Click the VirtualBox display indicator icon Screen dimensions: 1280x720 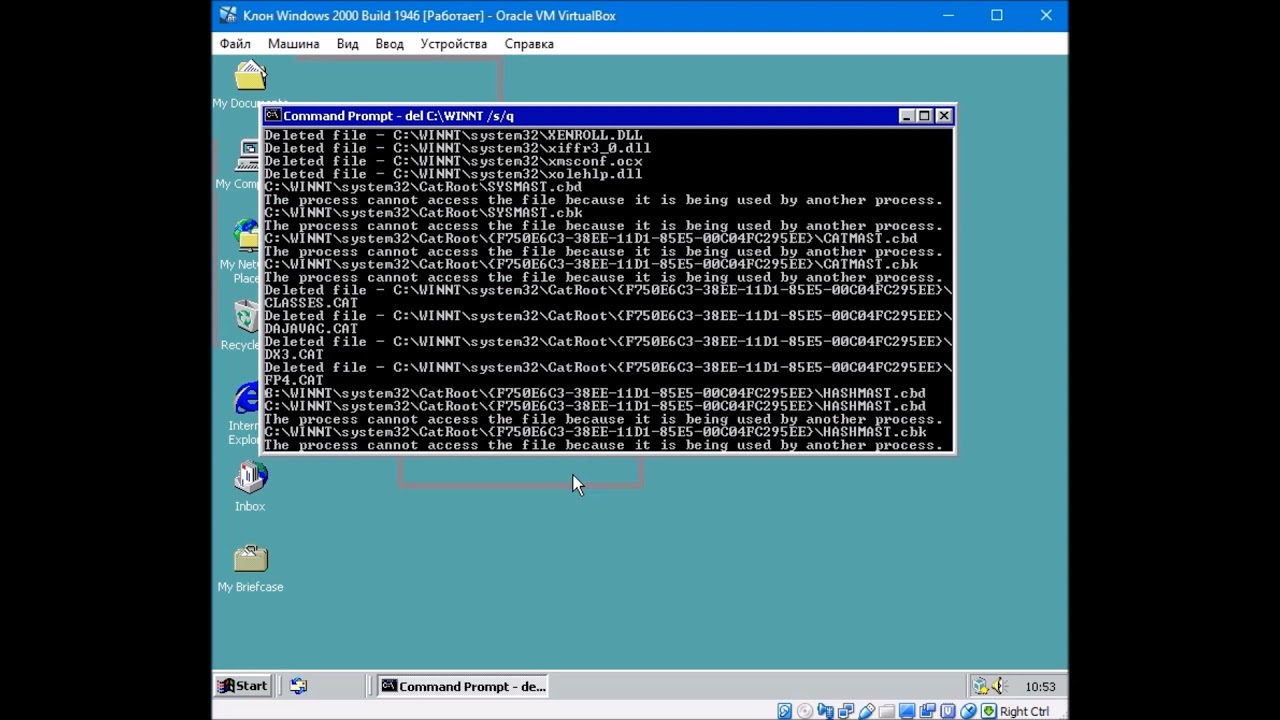coord(907,711)
